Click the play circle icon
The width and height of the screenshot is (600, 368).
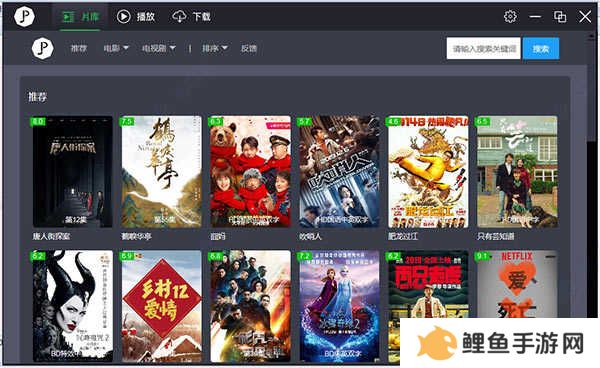(x=124, y=16)
